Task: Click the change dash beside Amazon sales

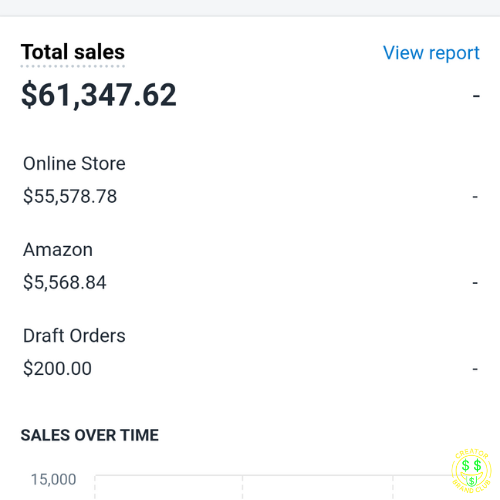Action: (475, 283)
